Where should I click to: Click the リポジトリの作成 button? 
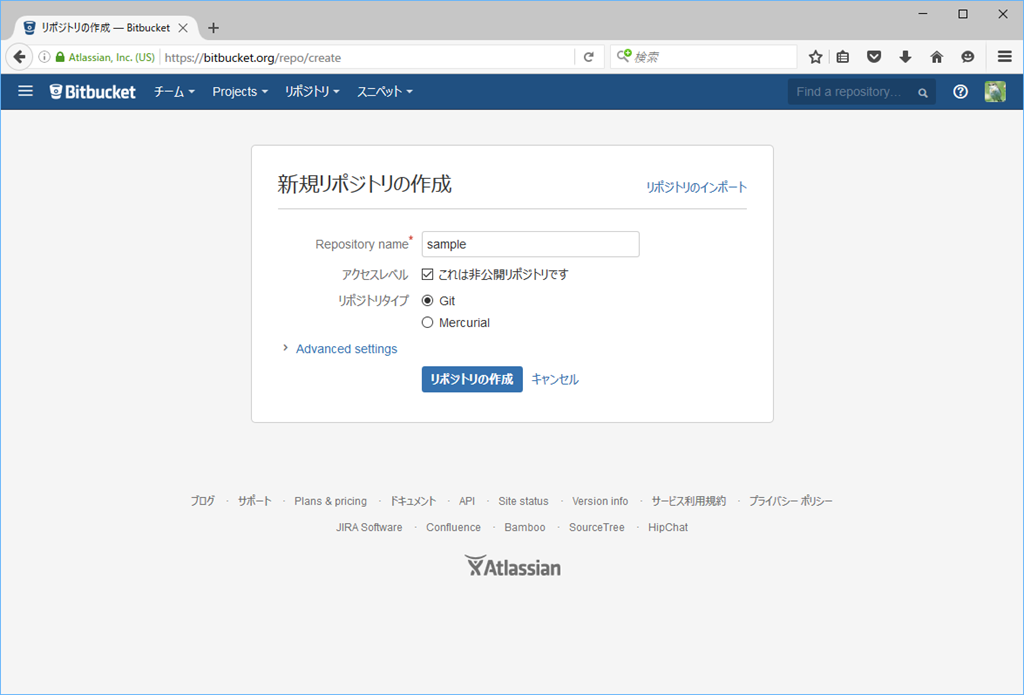click(x=472, y=379)
